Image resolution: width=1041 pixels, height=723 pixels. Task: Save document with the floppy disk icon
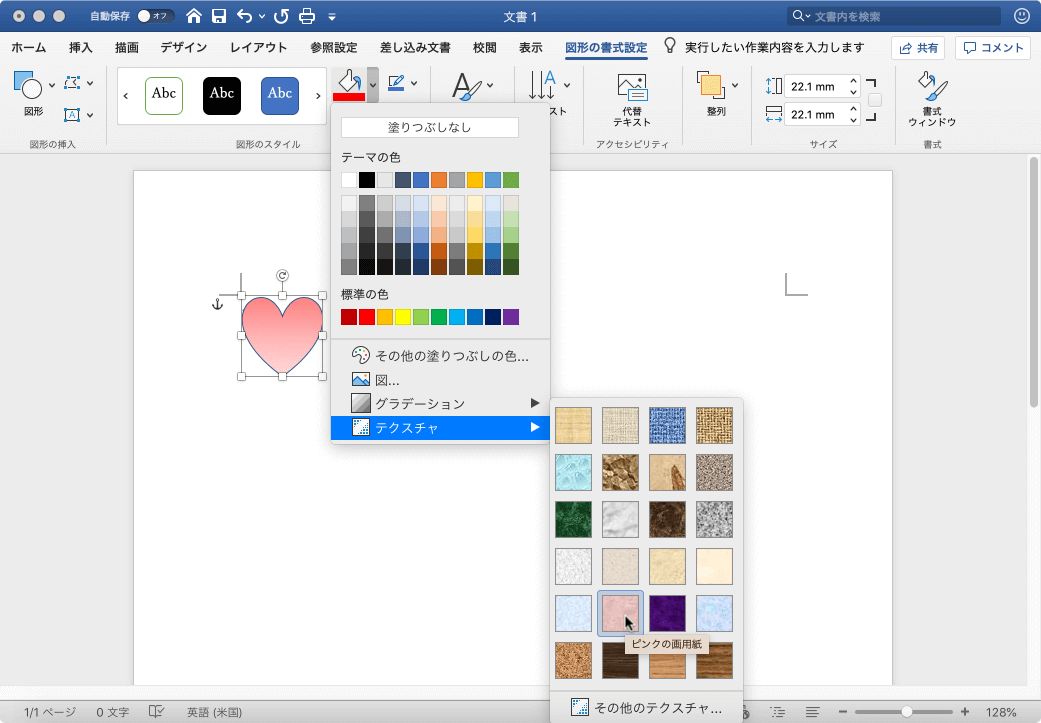click(x=219, y=16)
